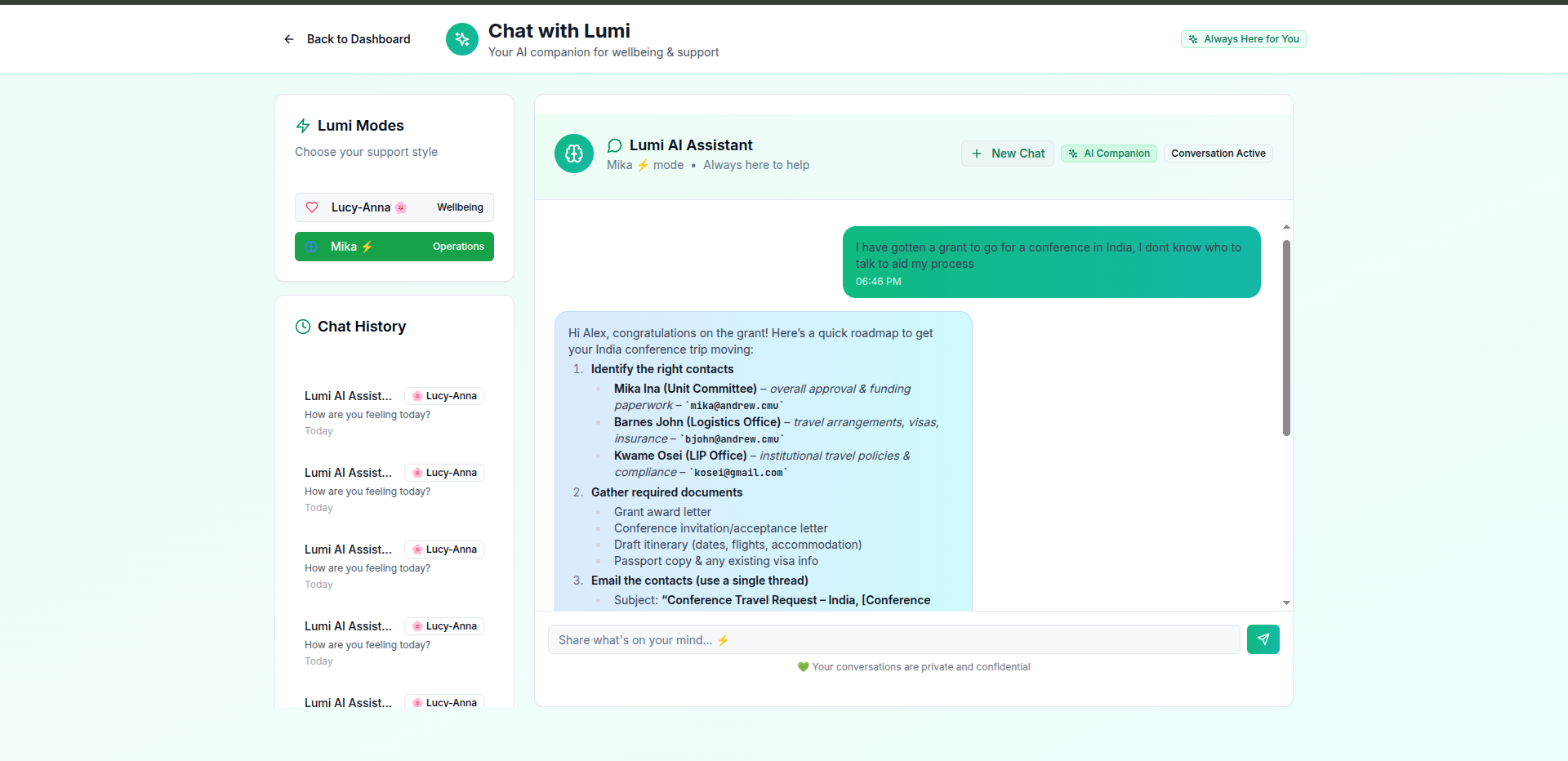1568x761 pixels.
Task: Go back via Back to Dashboard link
Action: [x=346, y=39]
